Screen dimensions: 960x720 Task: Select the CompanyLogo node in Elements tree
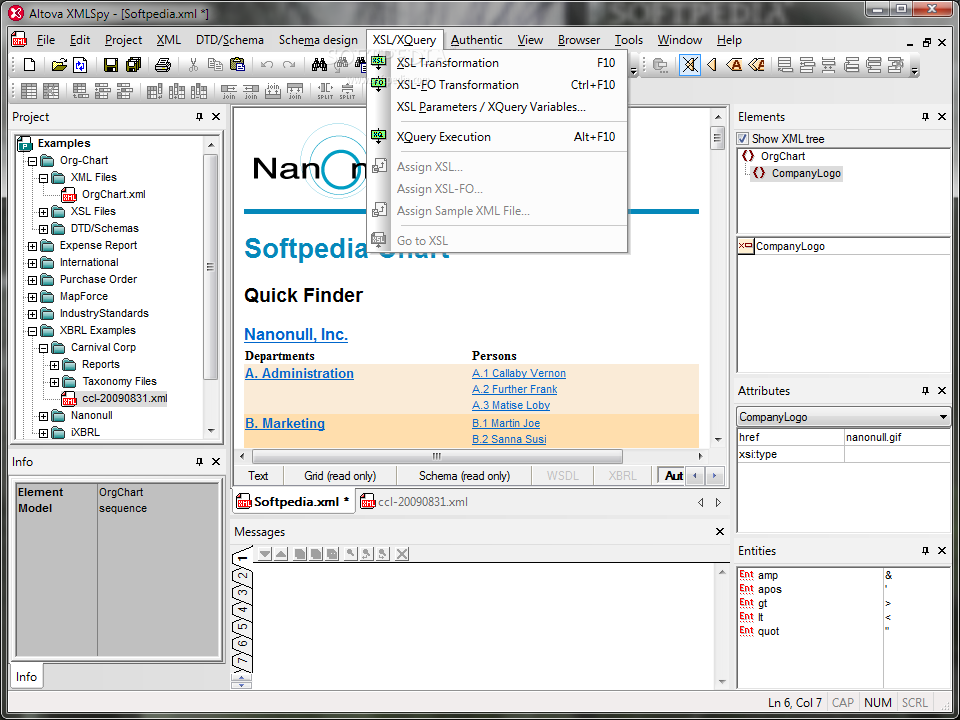click(x=806, y=173)
